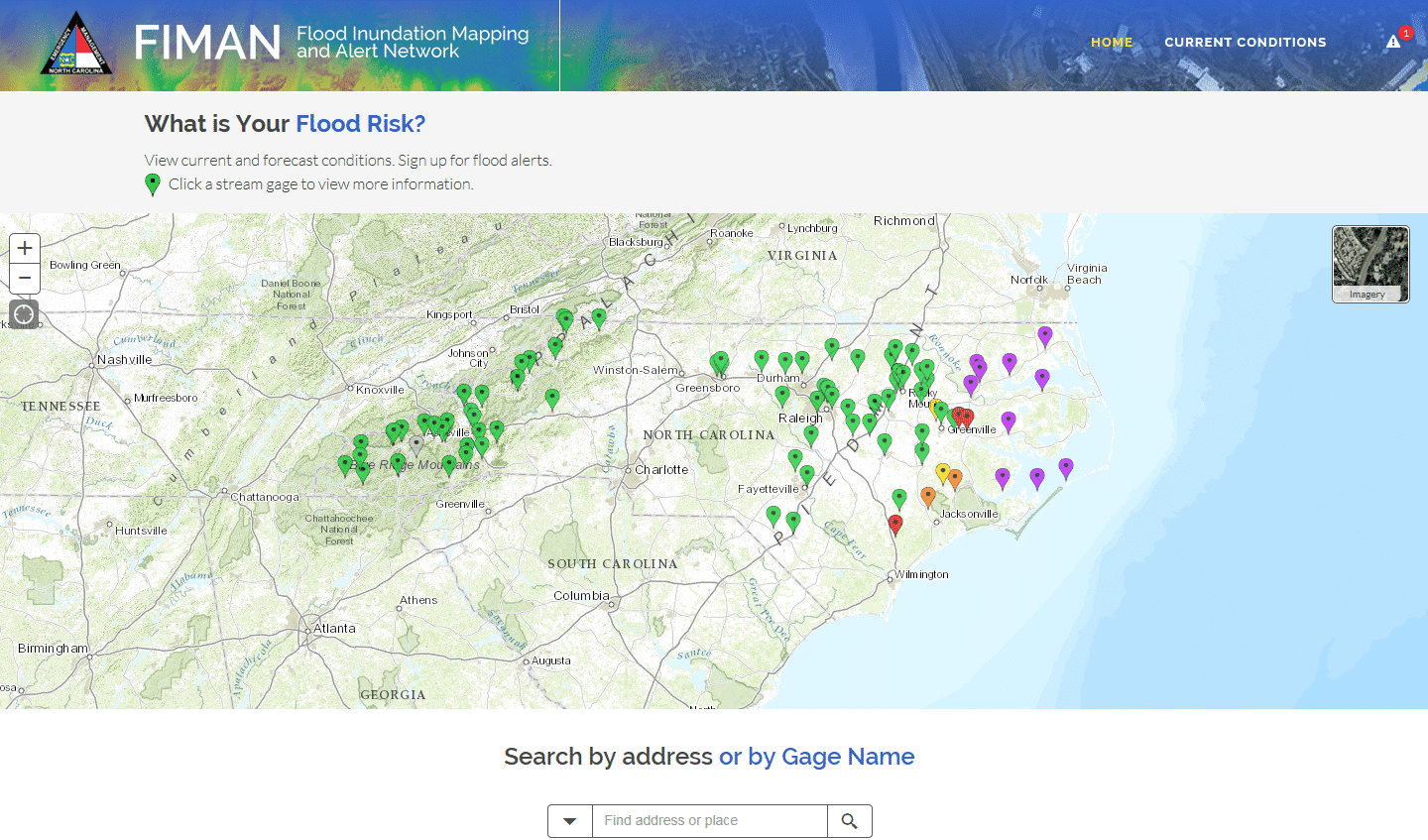
Task: Click the 'or by Gage Name' link
Action: 815,756
